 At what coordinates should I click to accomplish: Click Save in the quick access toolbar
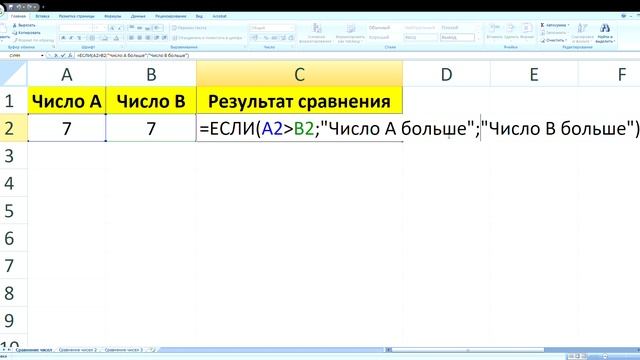[11, 7]
